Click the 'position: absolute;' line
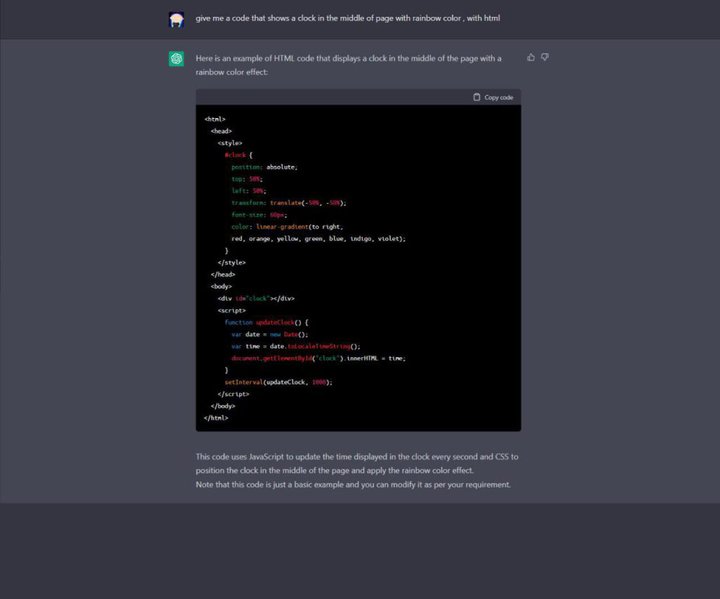The height and width of the screenshot is (599, 720). [x=264, y=167]
